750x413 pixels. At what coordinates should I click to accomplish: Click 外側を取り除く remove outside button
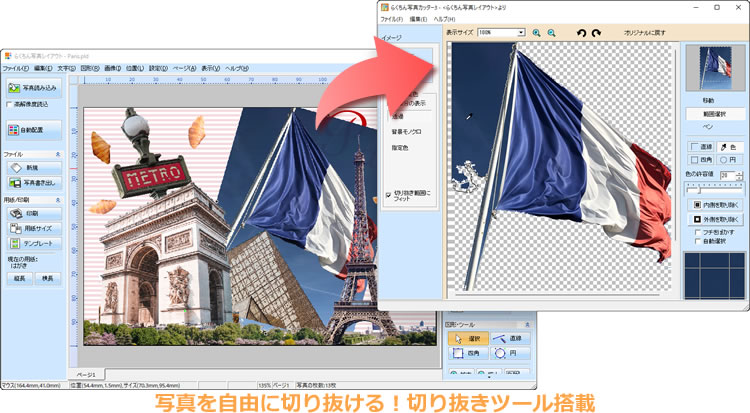pos(715,219)
